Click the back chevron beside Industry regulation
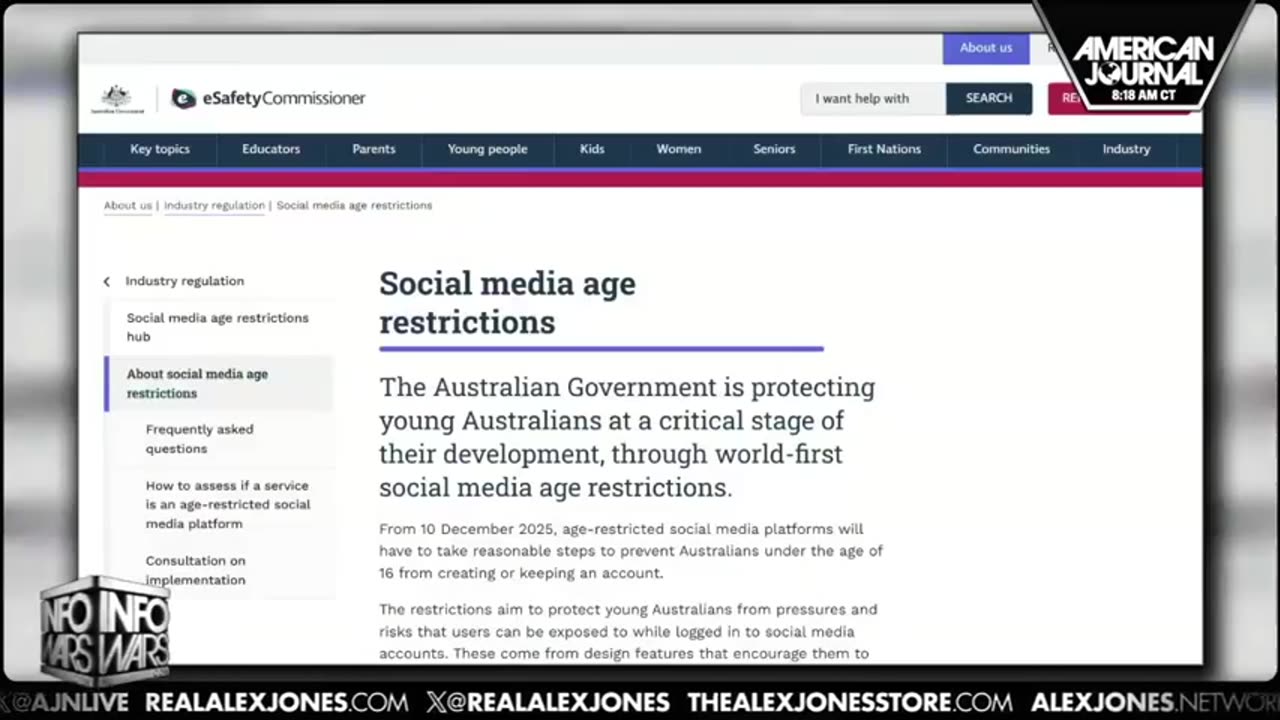This screenshot has width=1280, height=720. 107,282
